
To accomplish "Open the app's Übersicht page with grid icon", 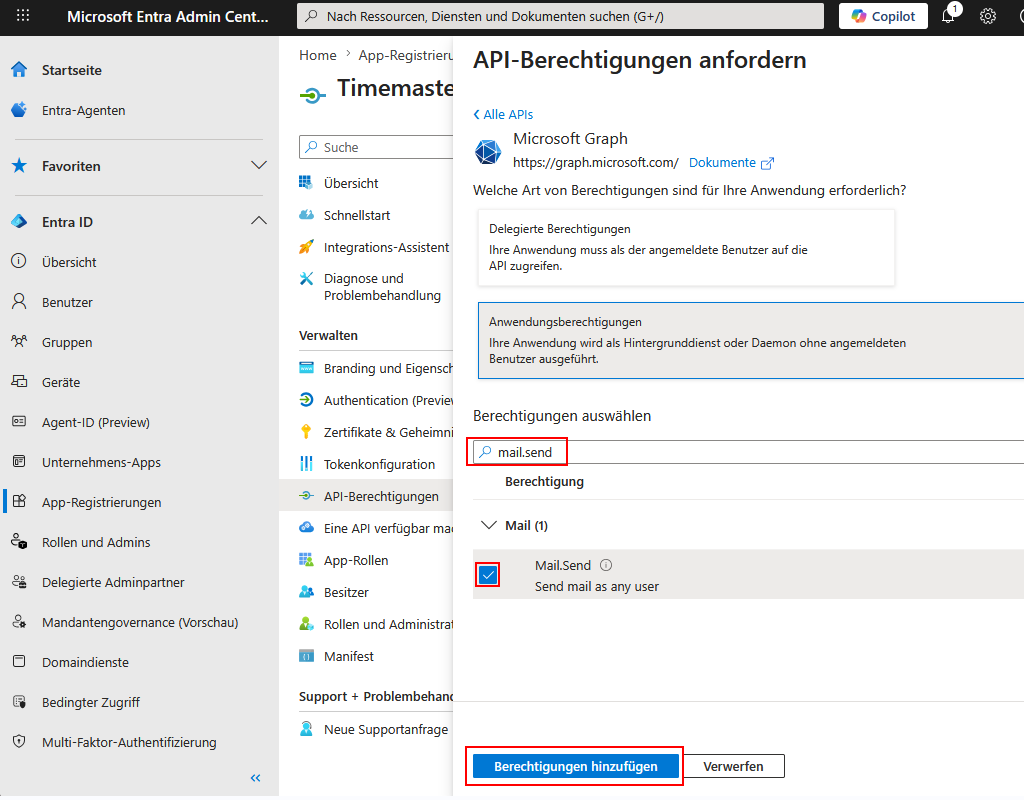I will [351, 184].
